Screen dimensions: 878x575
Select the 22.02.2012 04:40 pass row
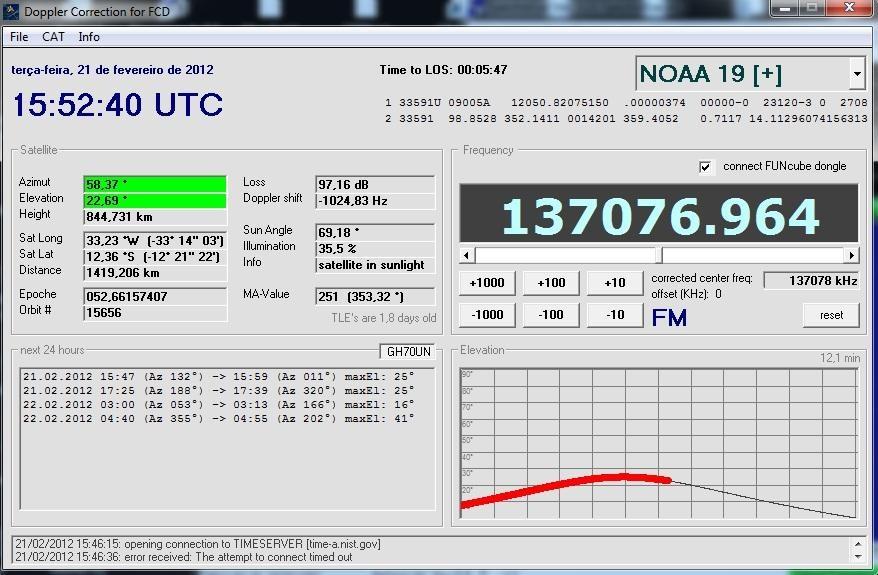click(x=218, y=418)
